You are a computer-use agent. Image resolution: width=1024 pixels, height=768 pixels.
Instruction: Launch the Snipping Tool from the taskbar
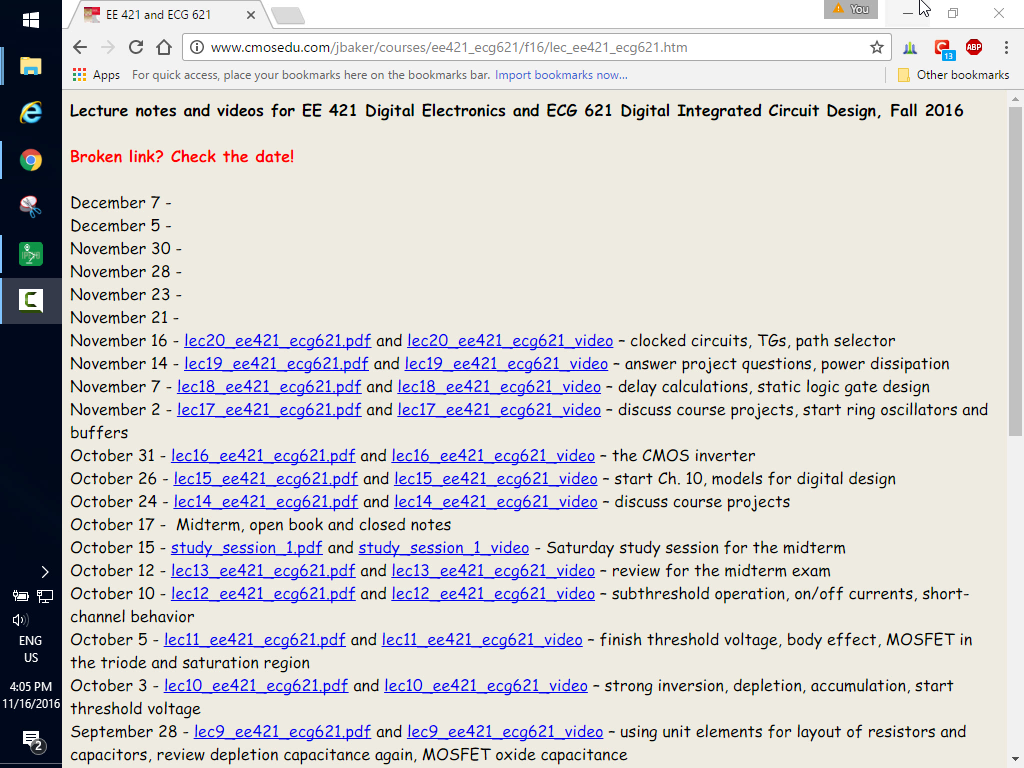(x=31, y=207)
